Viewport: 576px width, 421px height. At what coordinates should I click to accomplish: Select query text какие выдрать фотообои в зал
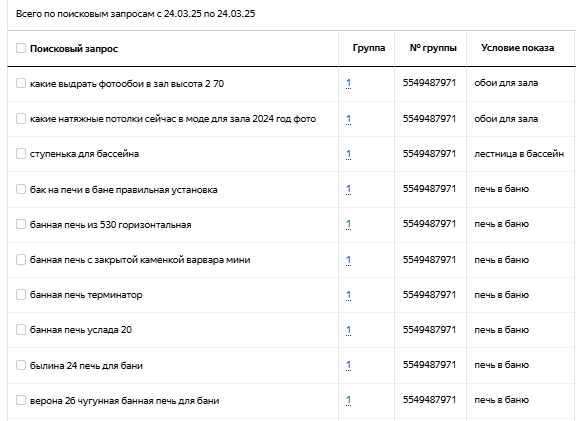coord(127,84)
